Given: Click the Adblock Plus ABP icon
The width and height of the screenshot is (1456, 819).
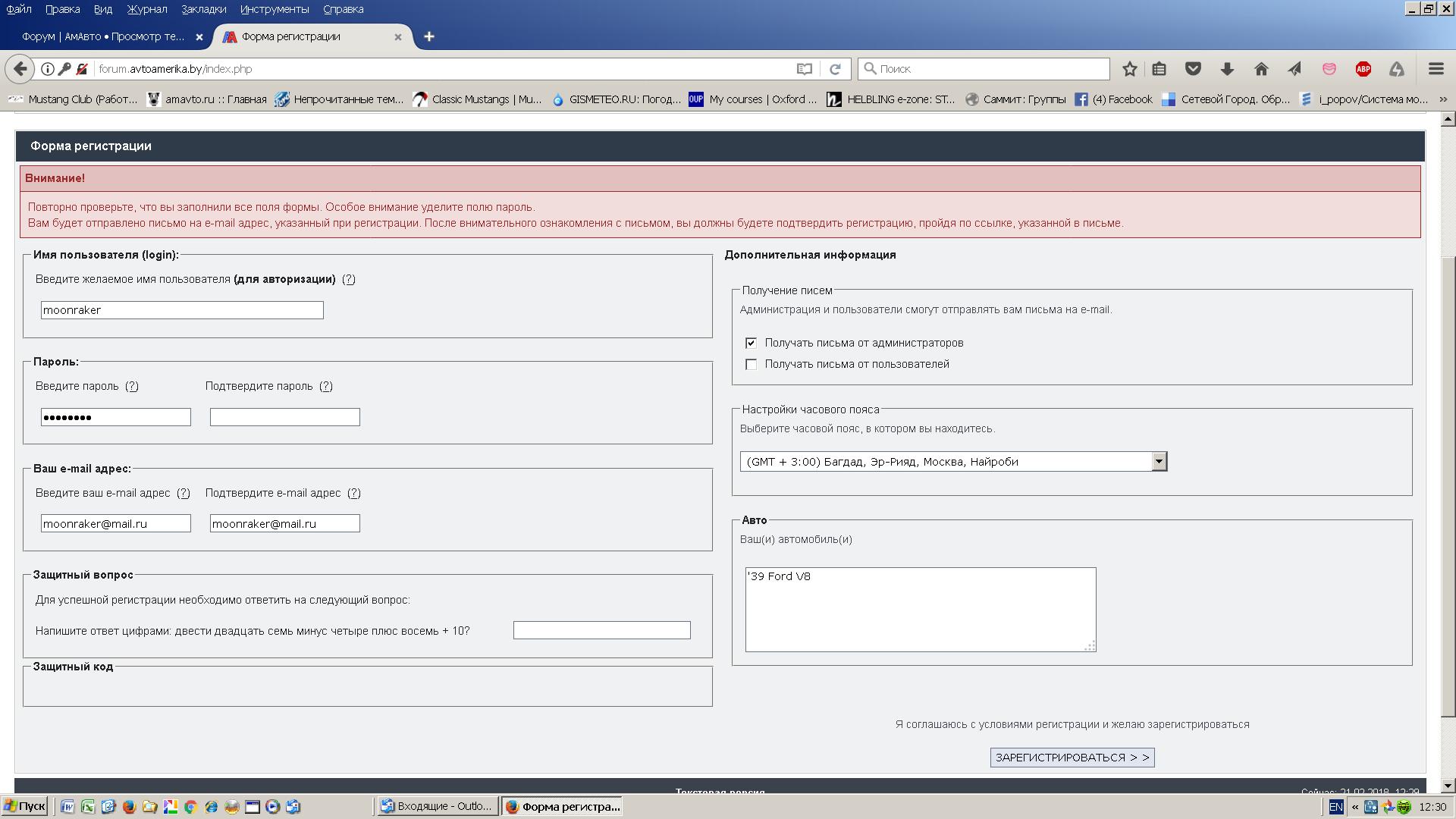Looking at the screenshot, I should click(1363, 69).
